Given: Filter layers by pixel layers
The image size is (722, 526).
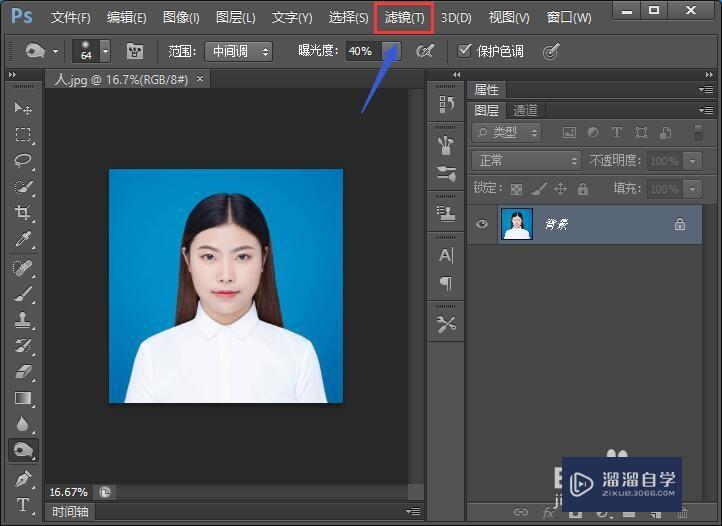Looking at the screenshot, I should [570, 133].
